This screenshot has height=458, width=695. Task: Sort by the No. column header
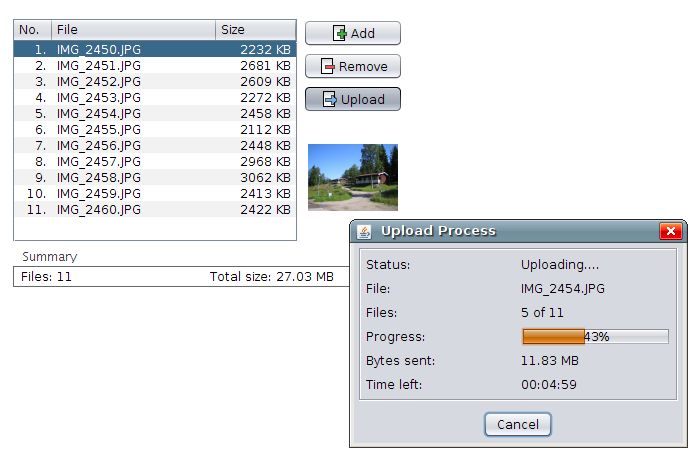click(32, 30)
